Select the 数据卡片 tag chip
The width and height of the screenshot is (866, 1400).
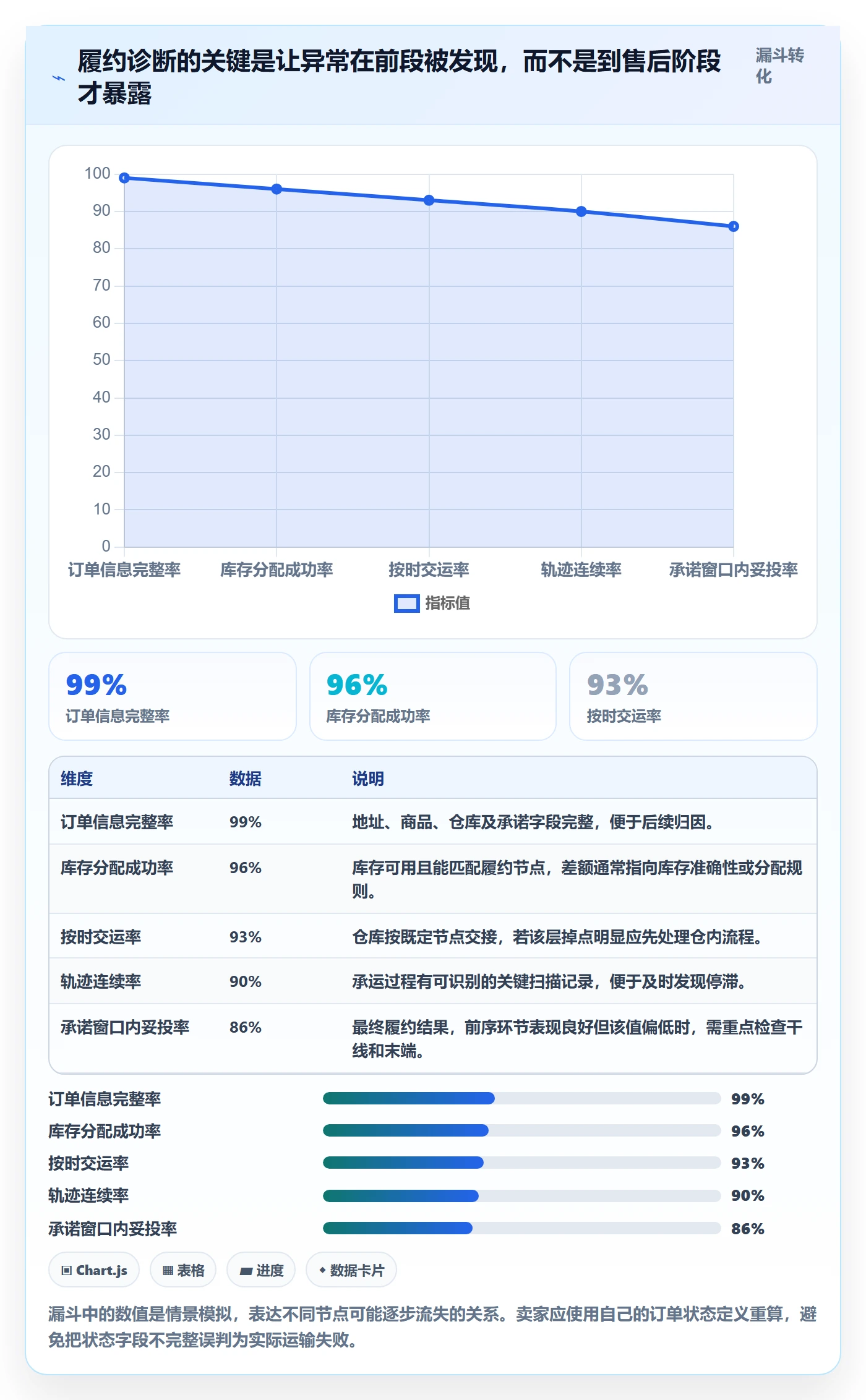tap(351, 1271)
